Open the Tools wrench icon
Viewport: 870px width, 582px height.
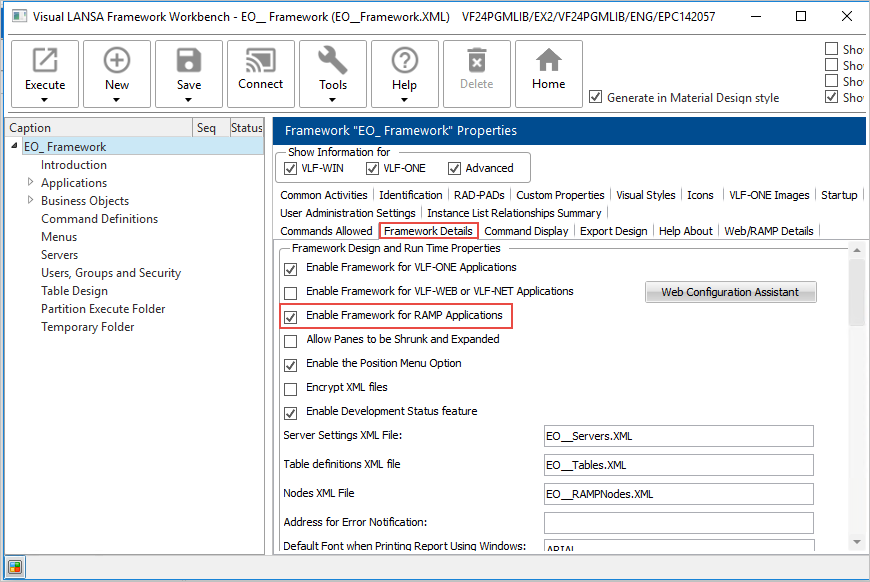(333, 62)
